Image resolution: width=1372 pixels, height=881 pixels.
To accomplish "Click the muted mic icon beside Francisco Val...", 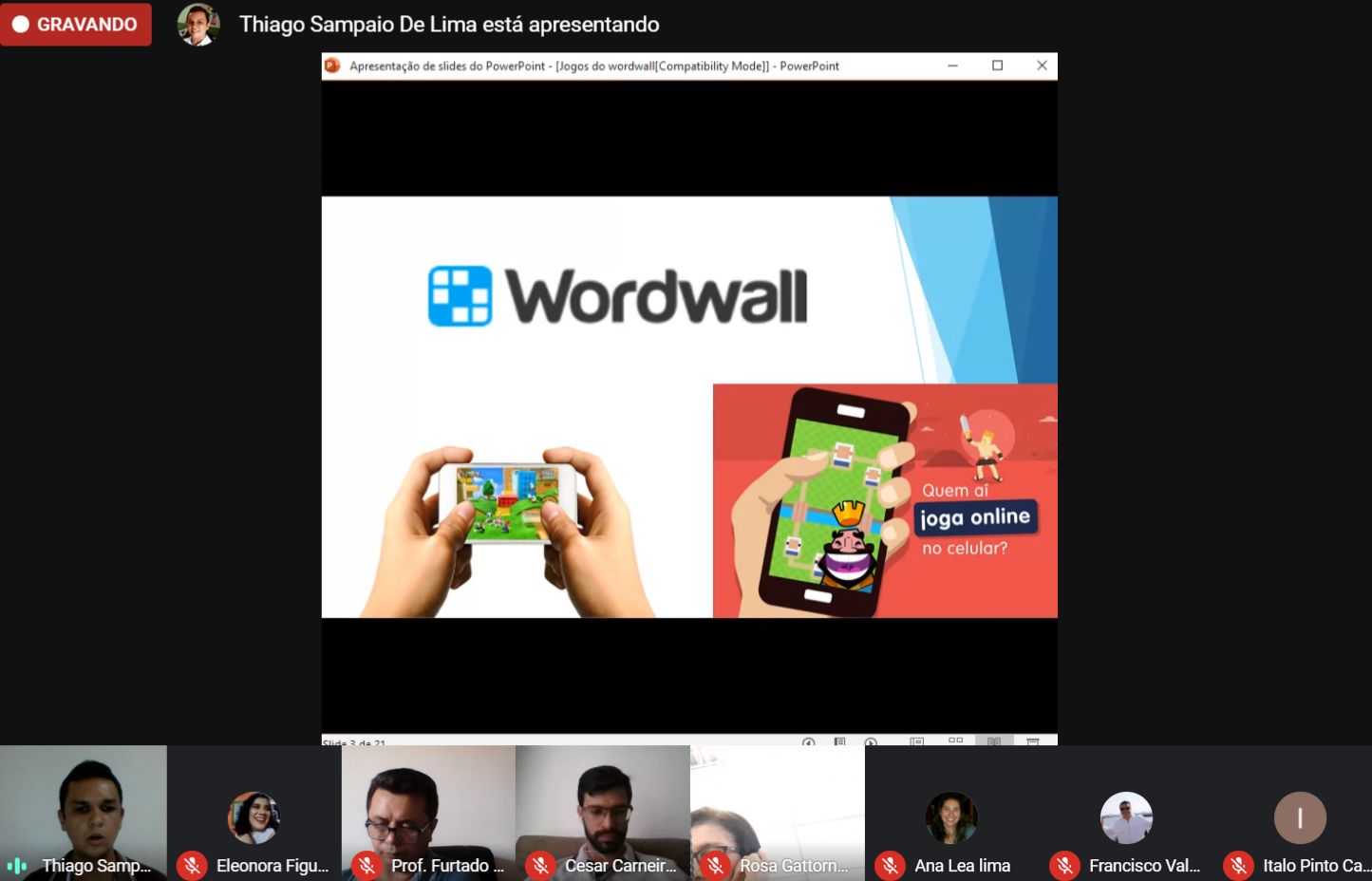I will point(1064,866).
